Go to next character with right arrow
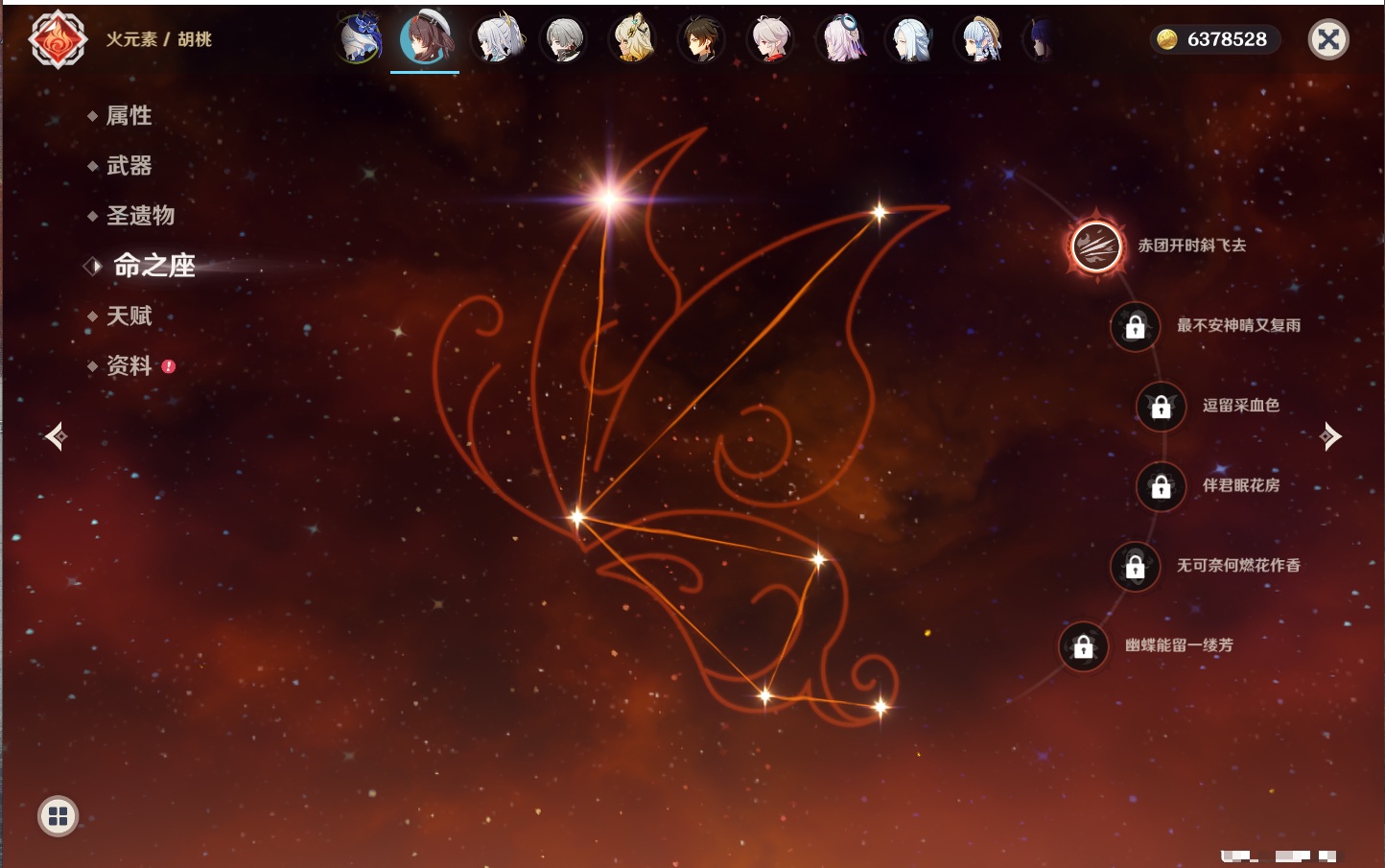 click(x=1330, y=436)
